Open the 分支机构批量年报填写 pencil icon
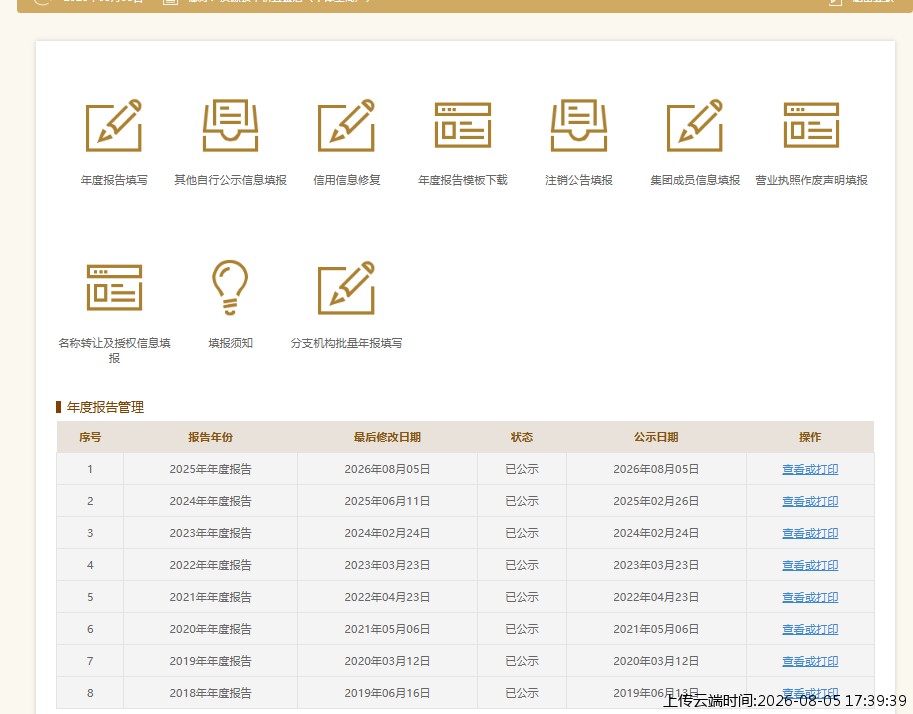This screenshot has width=913, height=714. (346, 288)
